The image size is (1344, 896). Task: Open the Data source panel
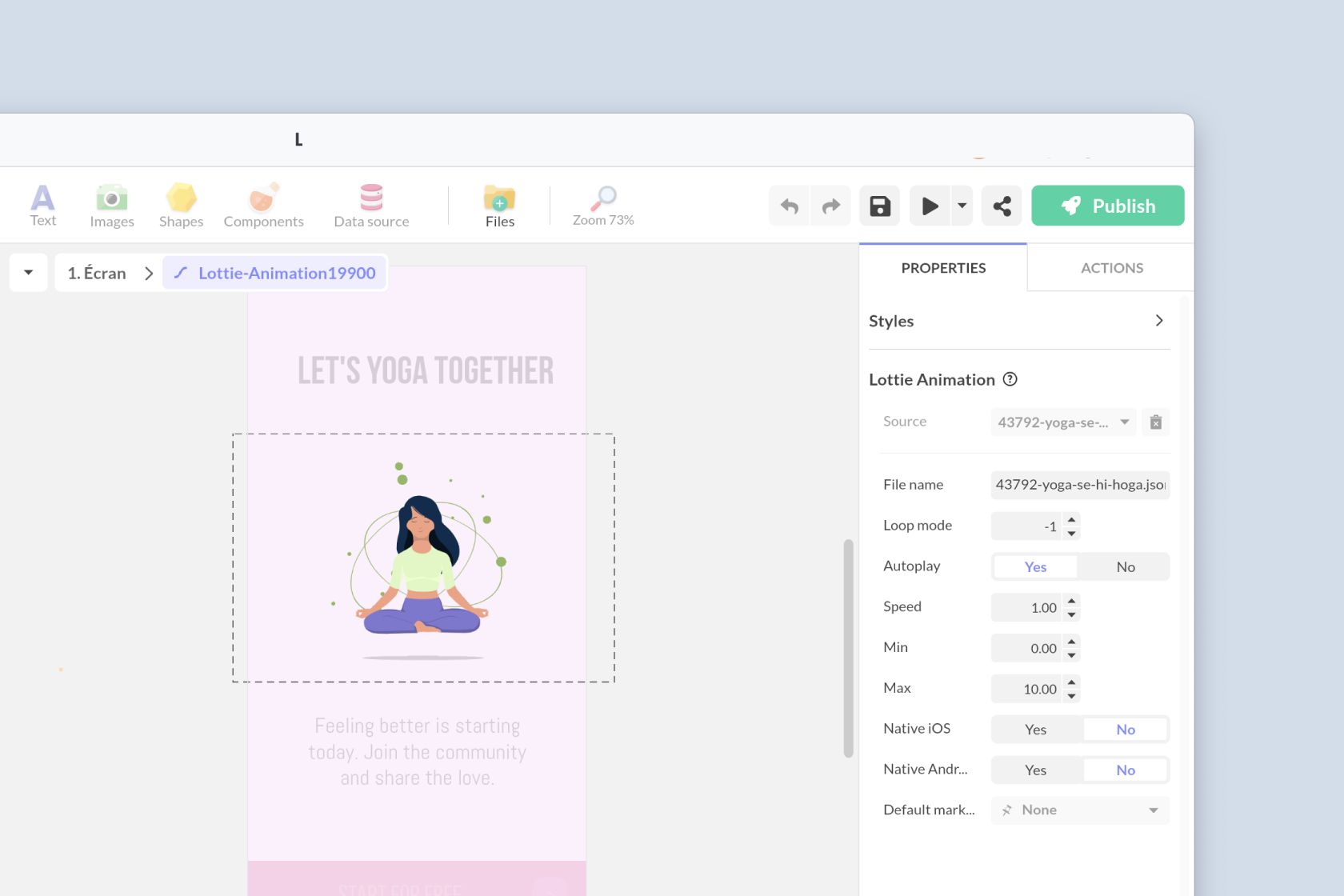tap(371, 205)
